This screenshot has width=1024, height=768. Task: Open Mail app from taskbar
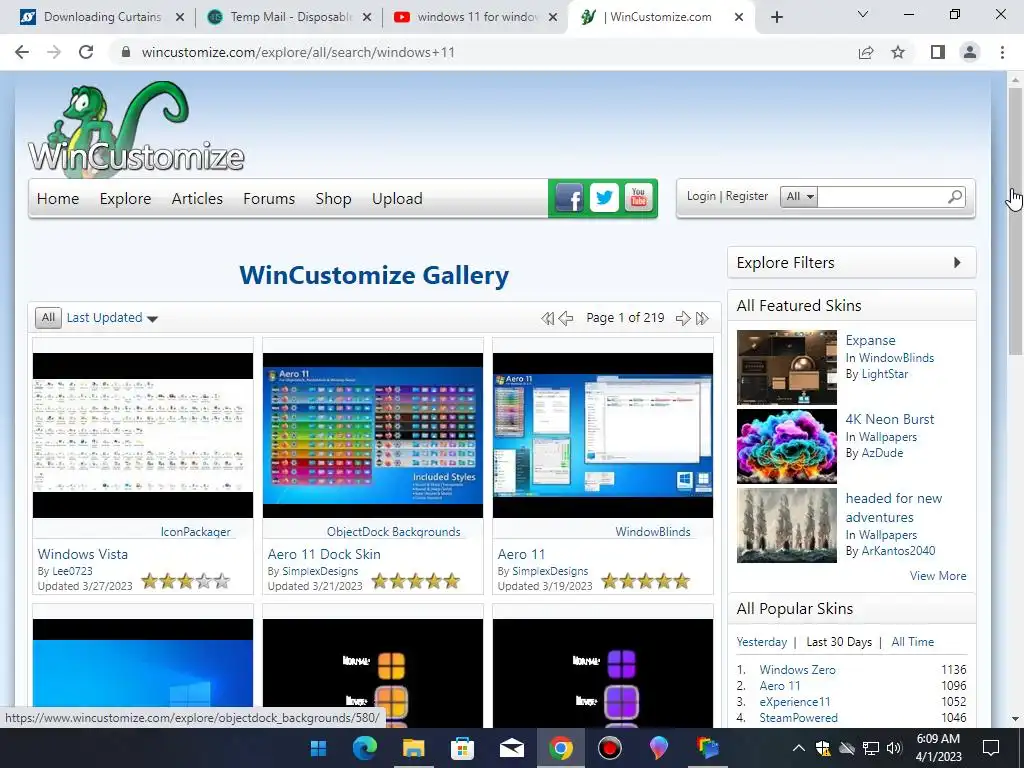point(511,748)
